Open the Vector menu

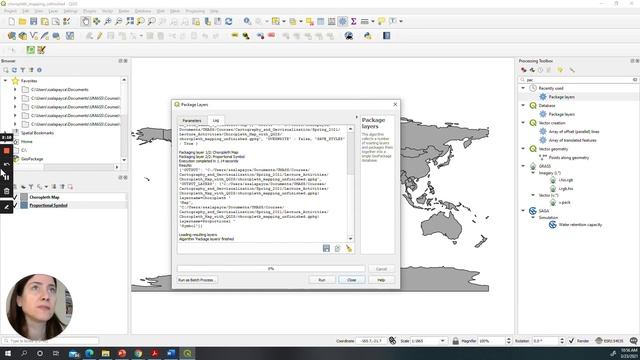tap(107, 11)
